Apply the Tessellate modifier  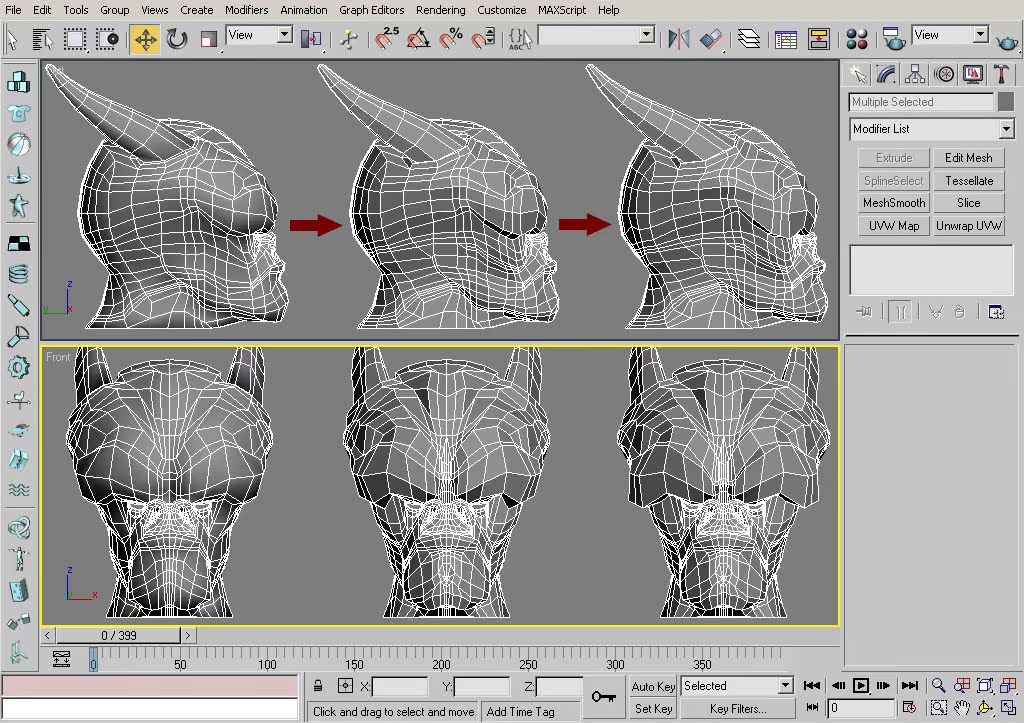pos(968,181)
